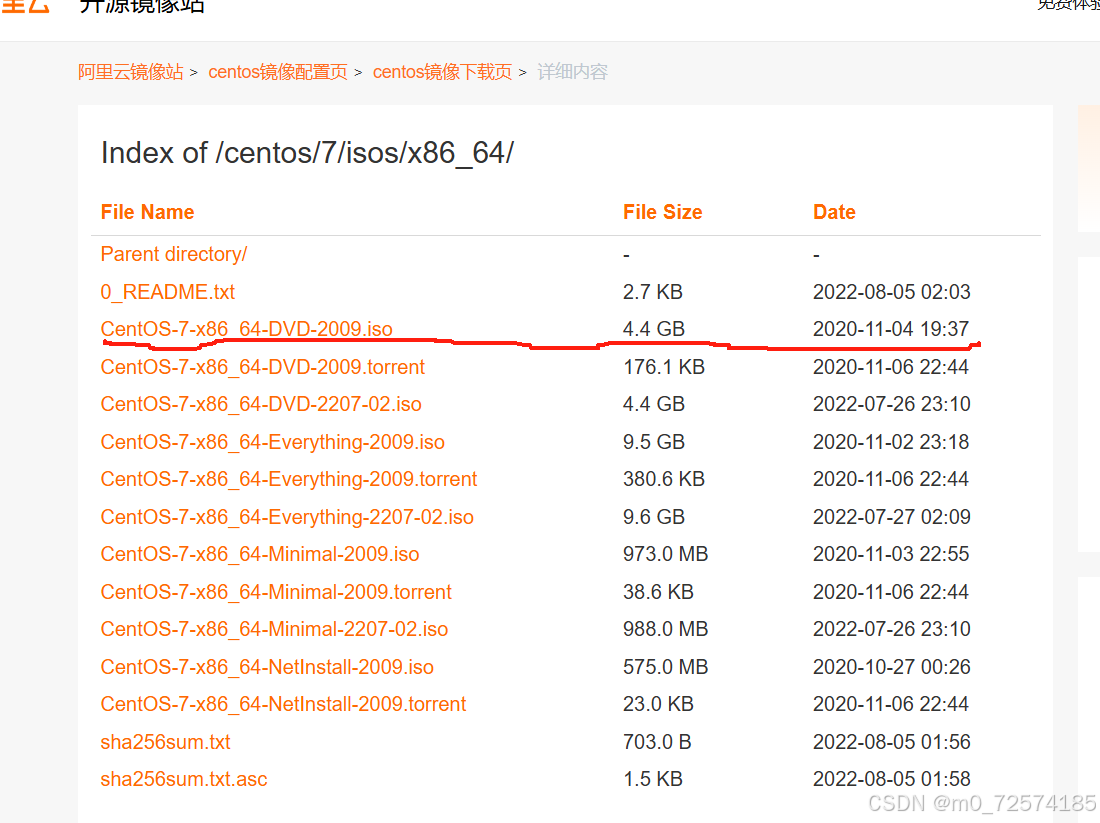Download CentOS-7-x86_64-DVD-2207-02.iso

point(261,404)
